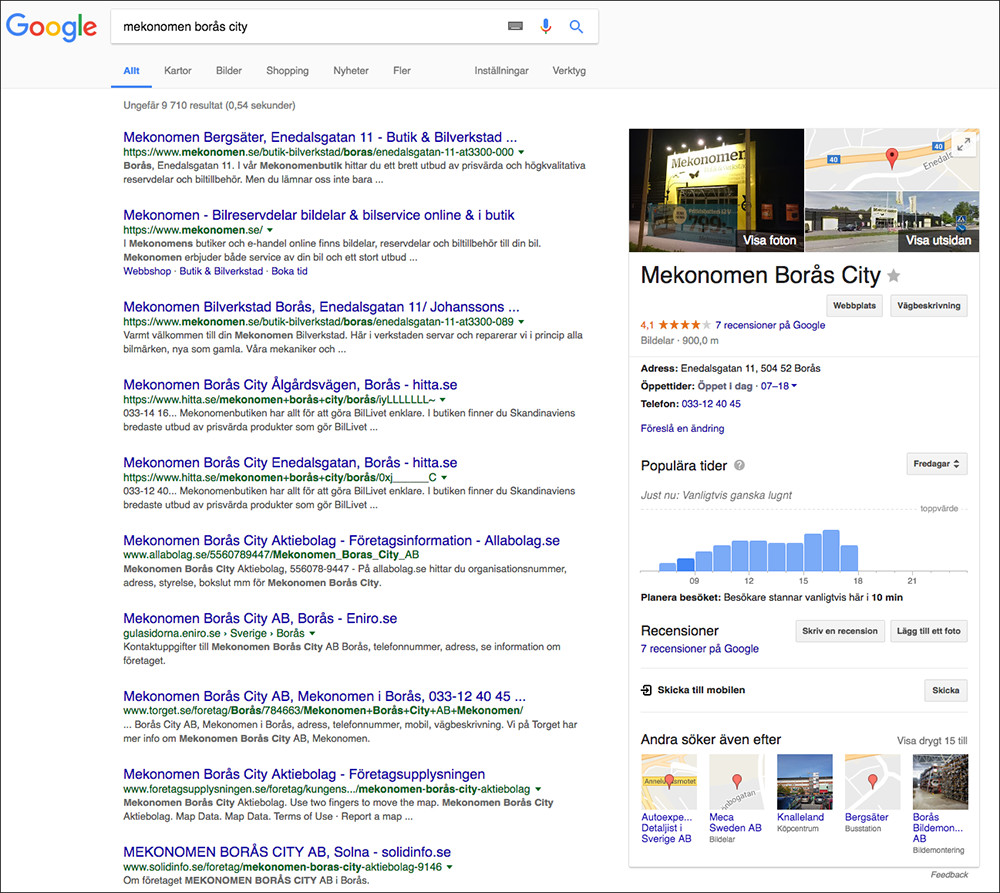
Task: Call phone number 033-12 40 45
Action: coord(711,404)
